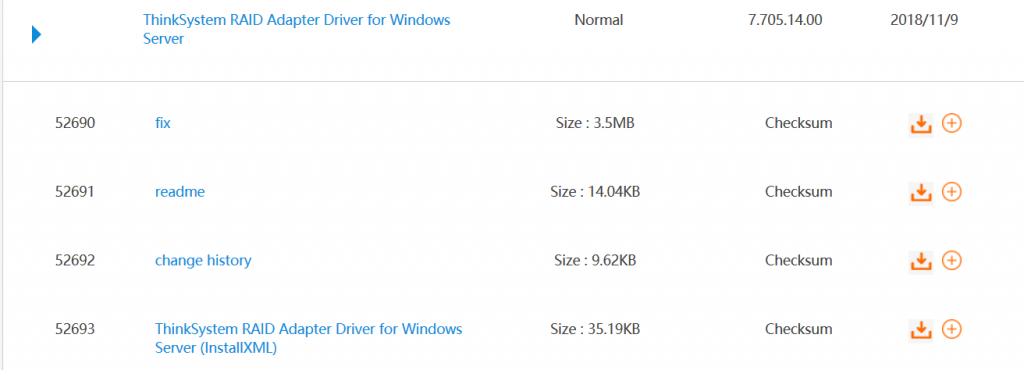1024x370 pixels.
Task: Add readme to download list
Action: (952, 192)
